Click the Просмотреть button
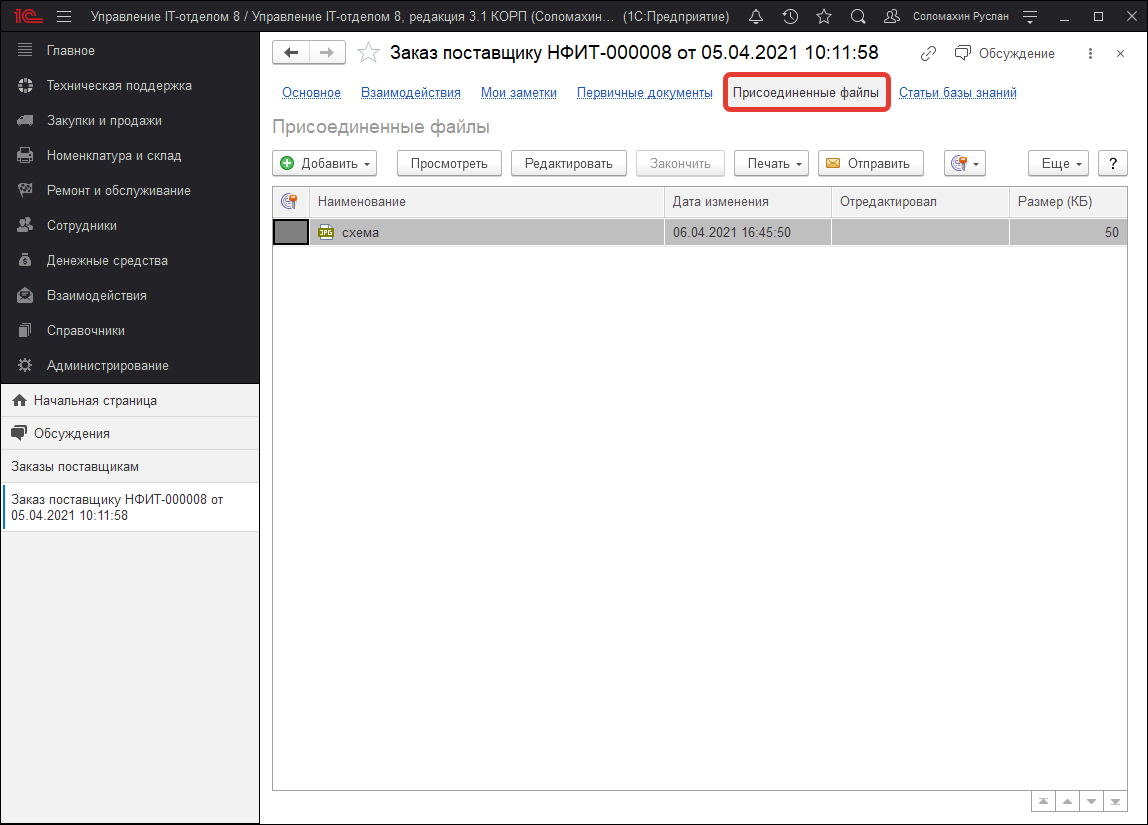Image resolution: width=1148 pixels, height=825 pixels. click(448, 163)
